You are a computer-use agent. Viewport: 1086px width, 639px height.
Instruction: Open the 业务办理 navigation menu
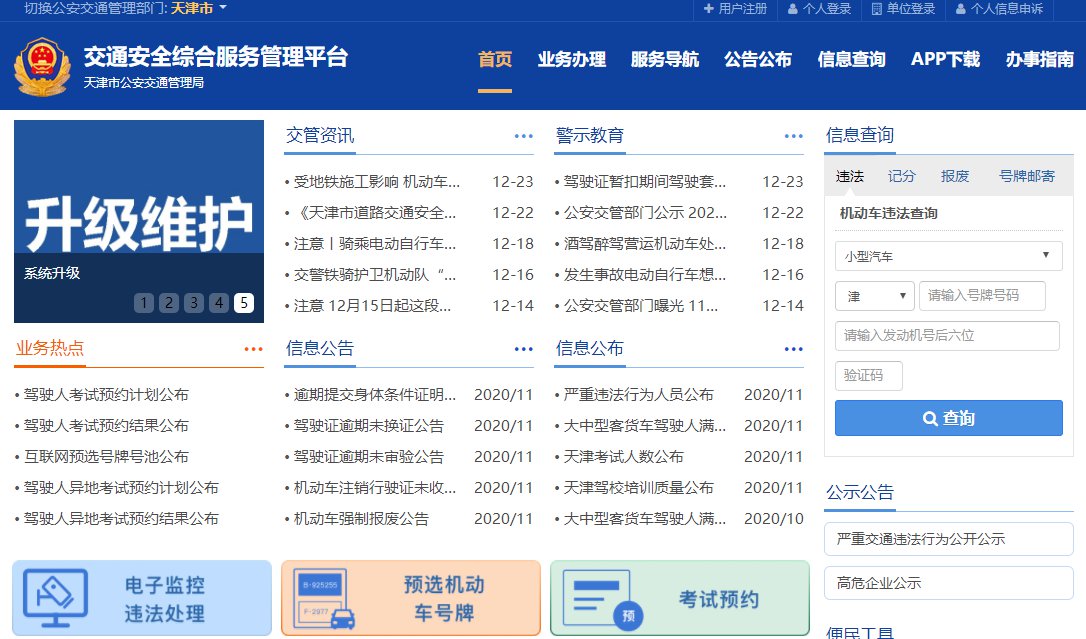click(x=571, y=59)
